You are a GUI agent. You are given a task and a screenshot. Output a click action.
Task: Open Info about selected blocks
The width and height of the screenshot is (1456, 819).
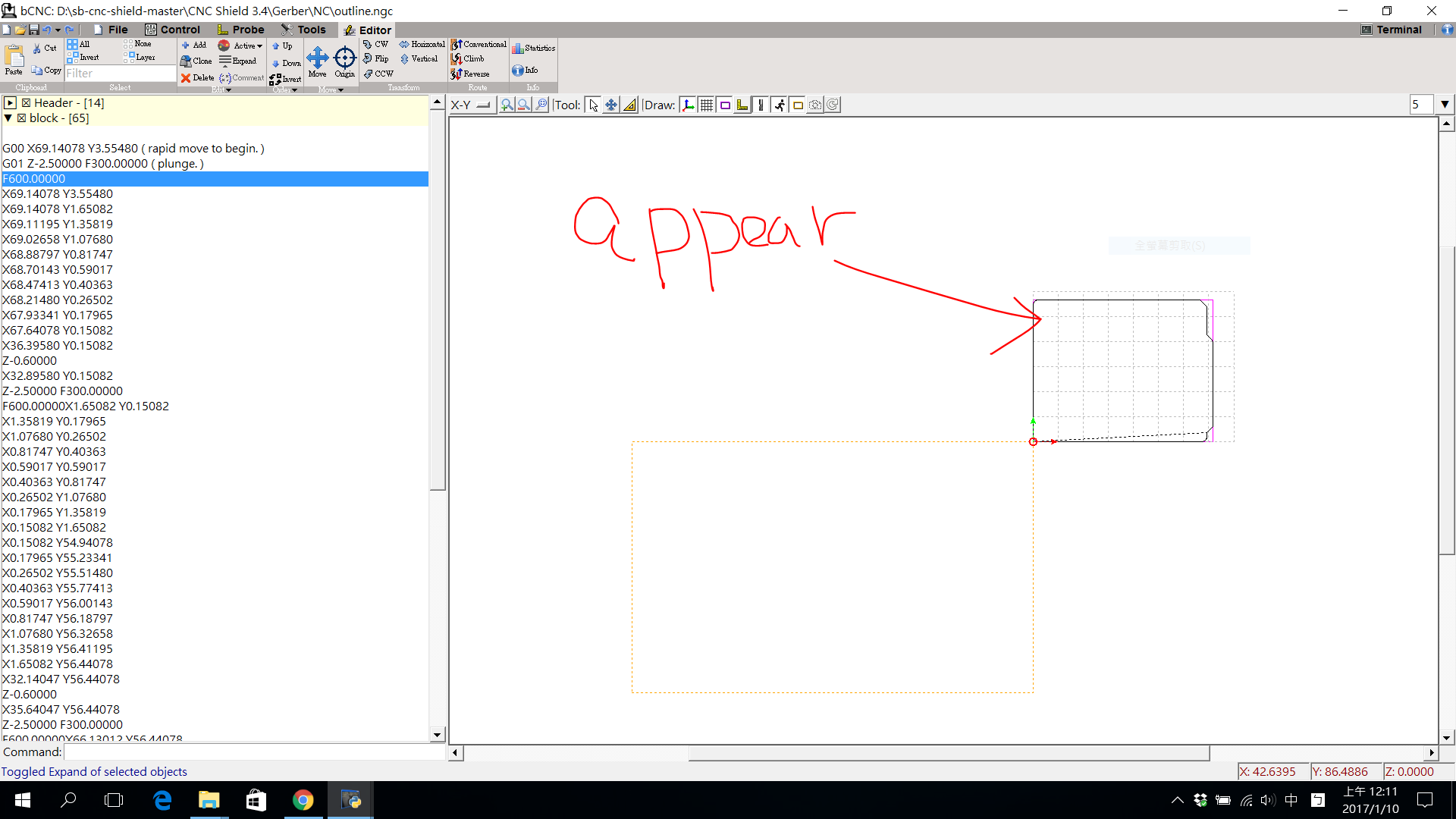click(x=525, y=71)
